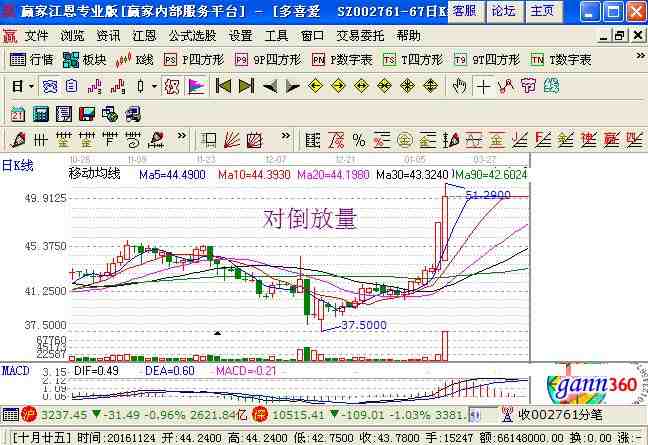This screenshot has height=445, width=648.
Task: Click the Ma5=44.4900 value
Action: point(172,175)
